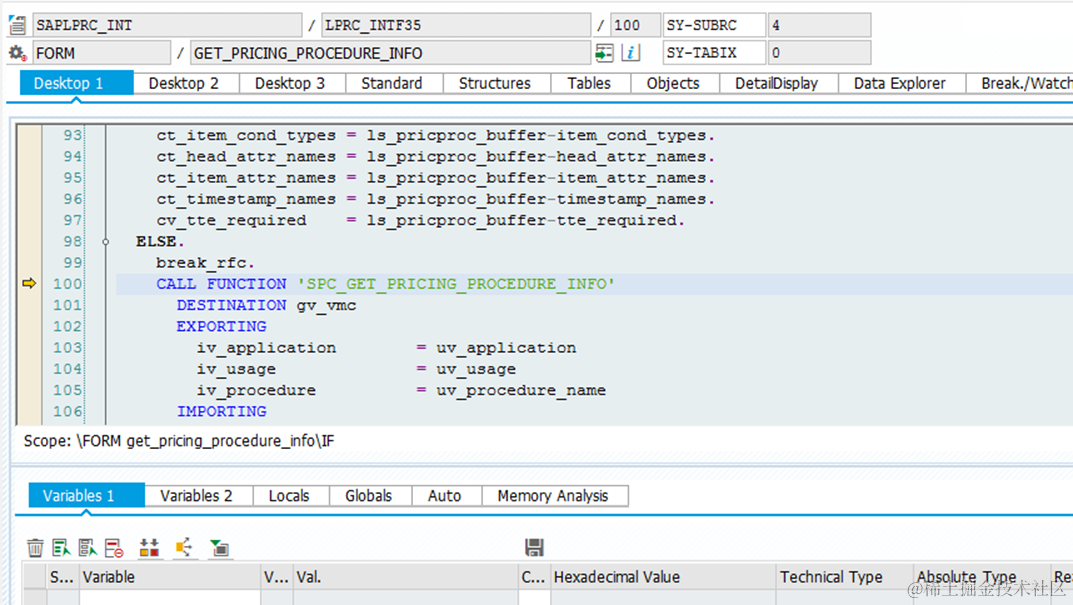Image resolution: width=1073 pixels, height=605 pixels.
Task: Click the Variable column header
Action: 170,577
